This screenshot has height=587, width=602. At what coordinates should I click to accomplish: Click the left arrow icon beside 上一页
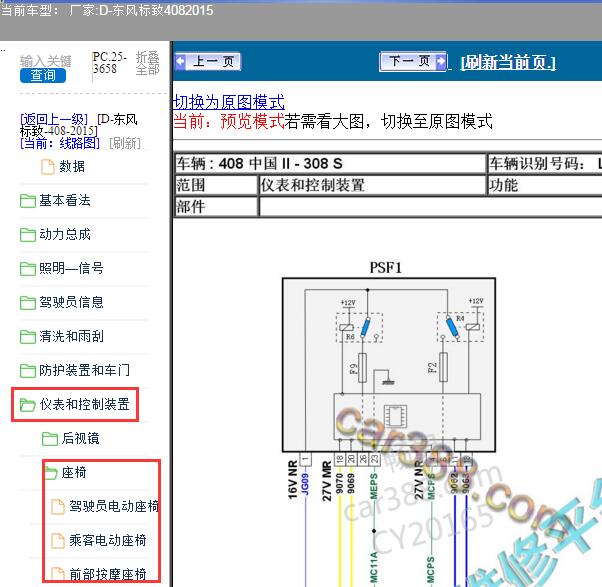point(180,61)
